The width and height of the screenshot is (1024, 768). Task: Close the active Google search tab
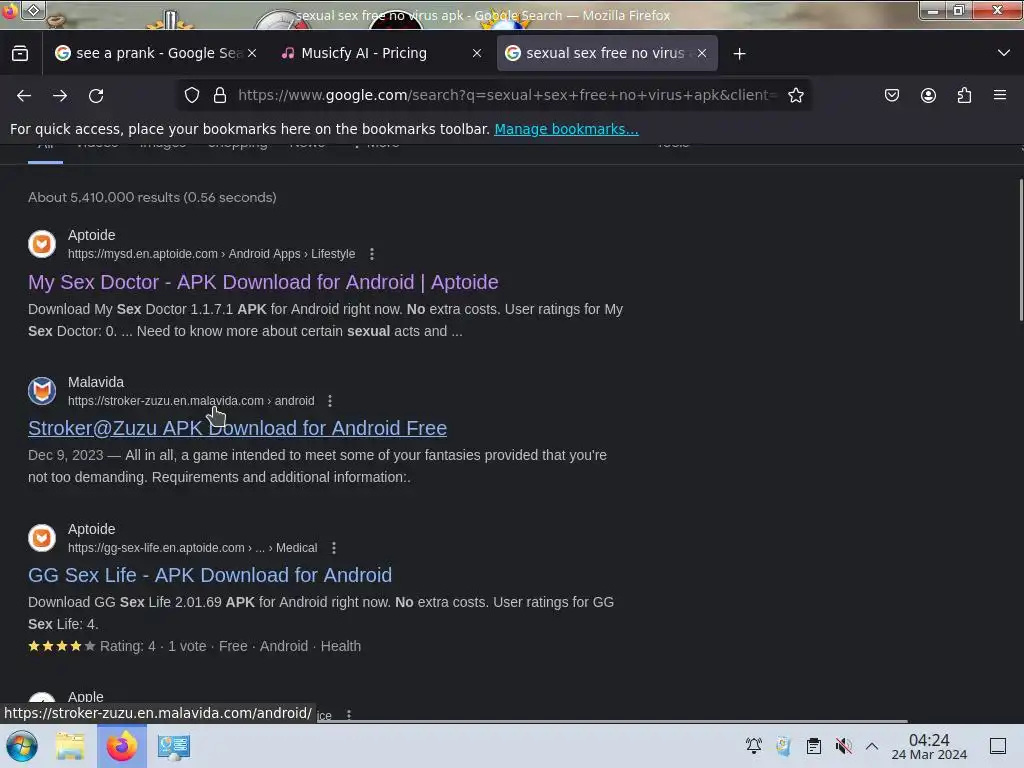[x=702, y=54]
